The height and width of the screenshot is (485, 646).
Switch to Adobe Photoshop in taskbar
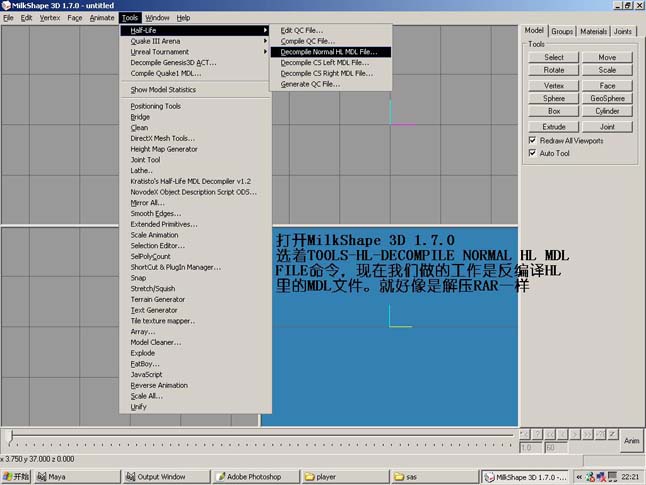click(256, 476)
